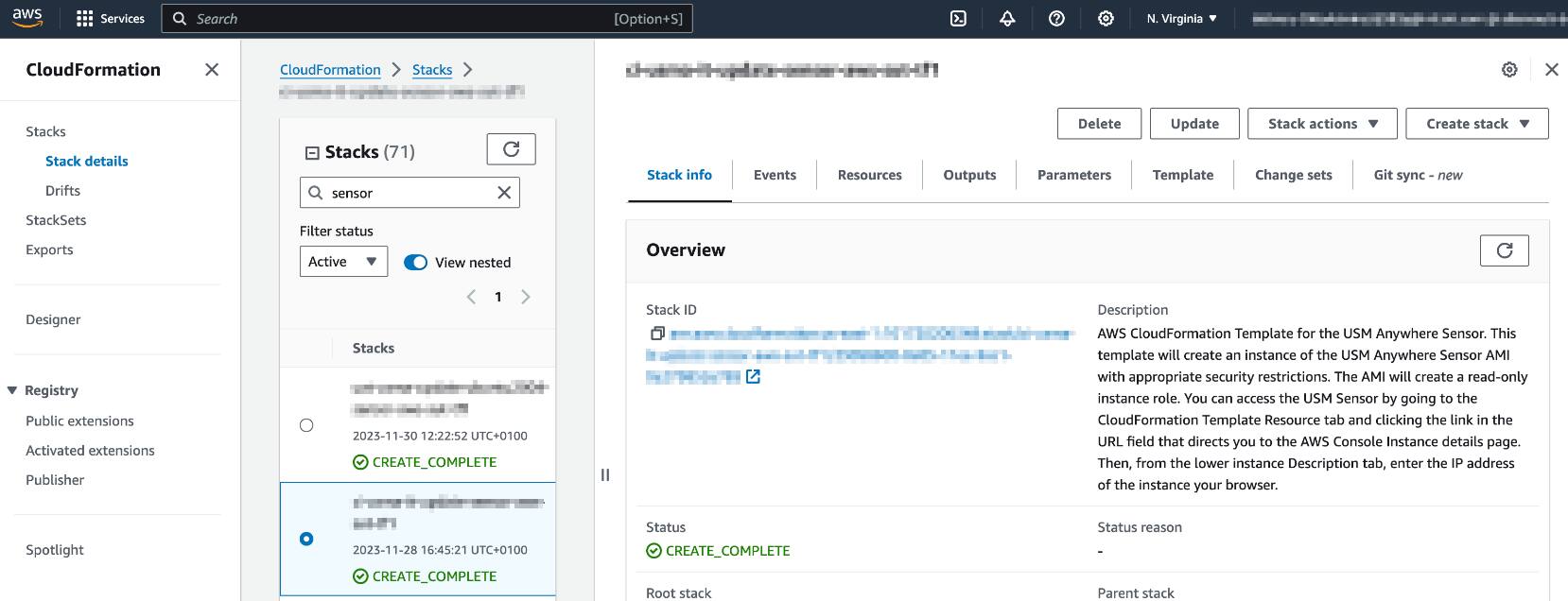Viewport: 1568px width, 601px height.
Task: Open Exports in the sidebar
Action: (x=49, y=249)
